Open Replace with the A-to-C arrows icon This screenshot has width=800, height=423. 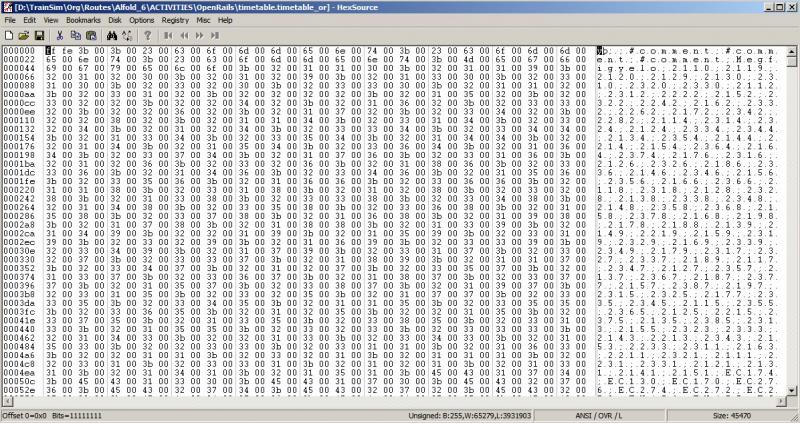click(127, 35)
